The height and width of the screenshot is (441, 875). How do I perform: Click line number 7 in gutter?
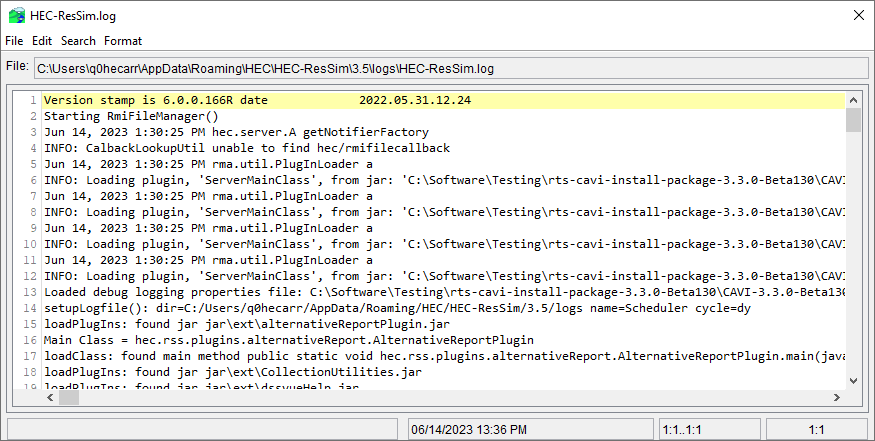click(x=33, y=196)
